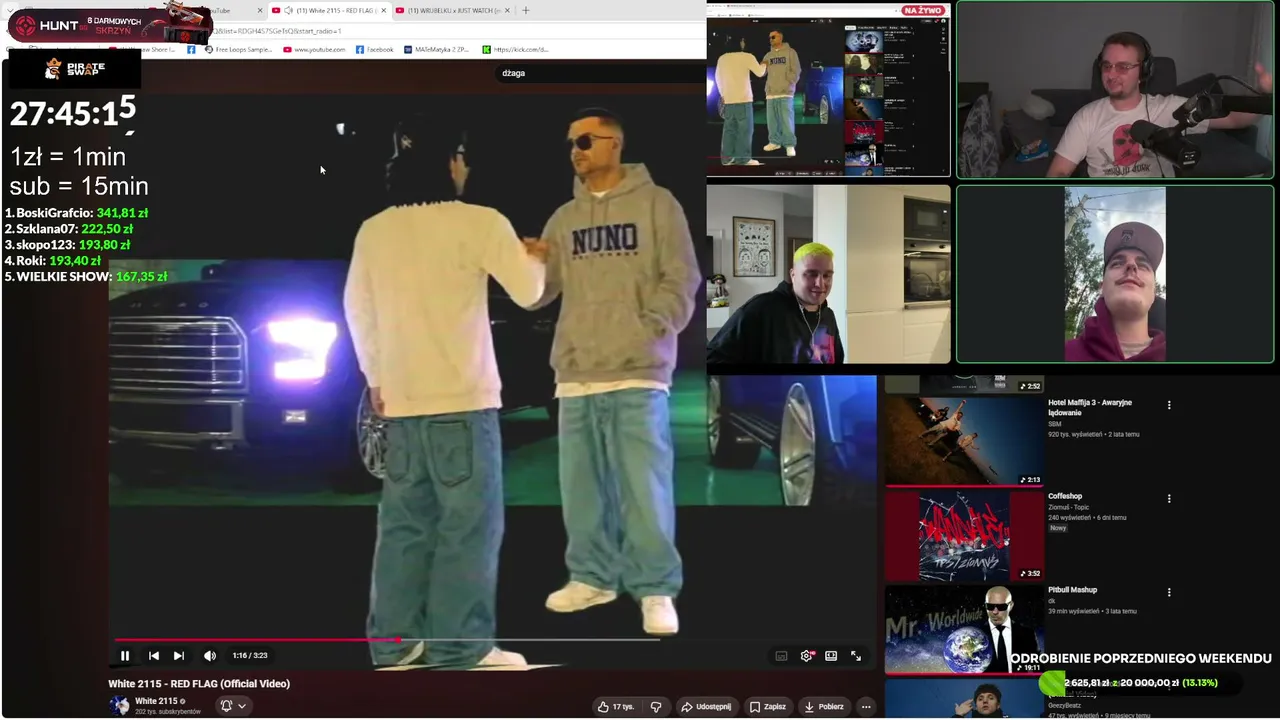Click the Coffeshop video title
Viewport: 1280px width, 720px height.
click(x=1065, y=496)
